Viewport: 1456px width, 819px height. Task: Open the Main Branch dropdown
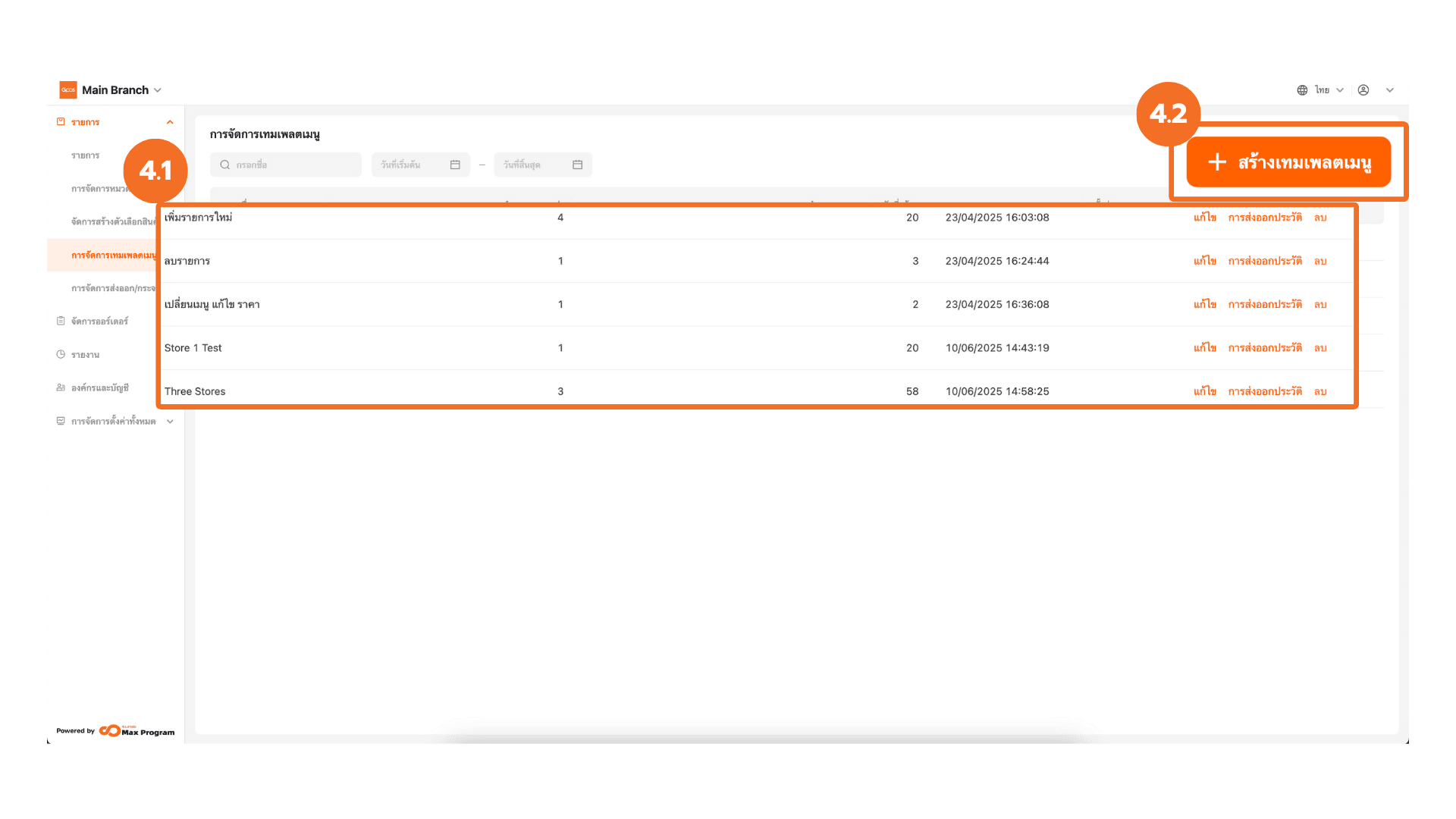pyautogui.click(x=158, y=90)
